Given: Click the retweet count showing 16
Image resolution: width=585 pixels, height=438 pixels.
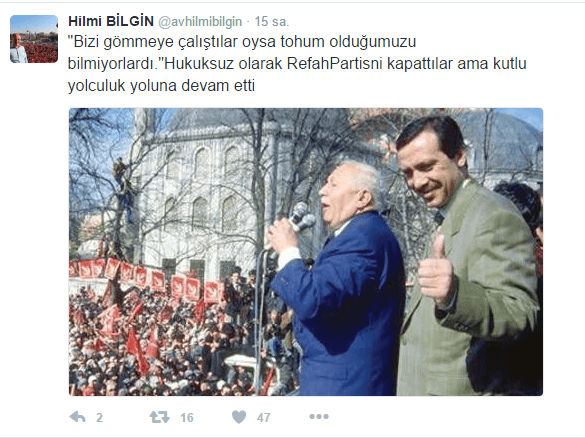Looking at the screenshot, I should (x=187, y=417).
